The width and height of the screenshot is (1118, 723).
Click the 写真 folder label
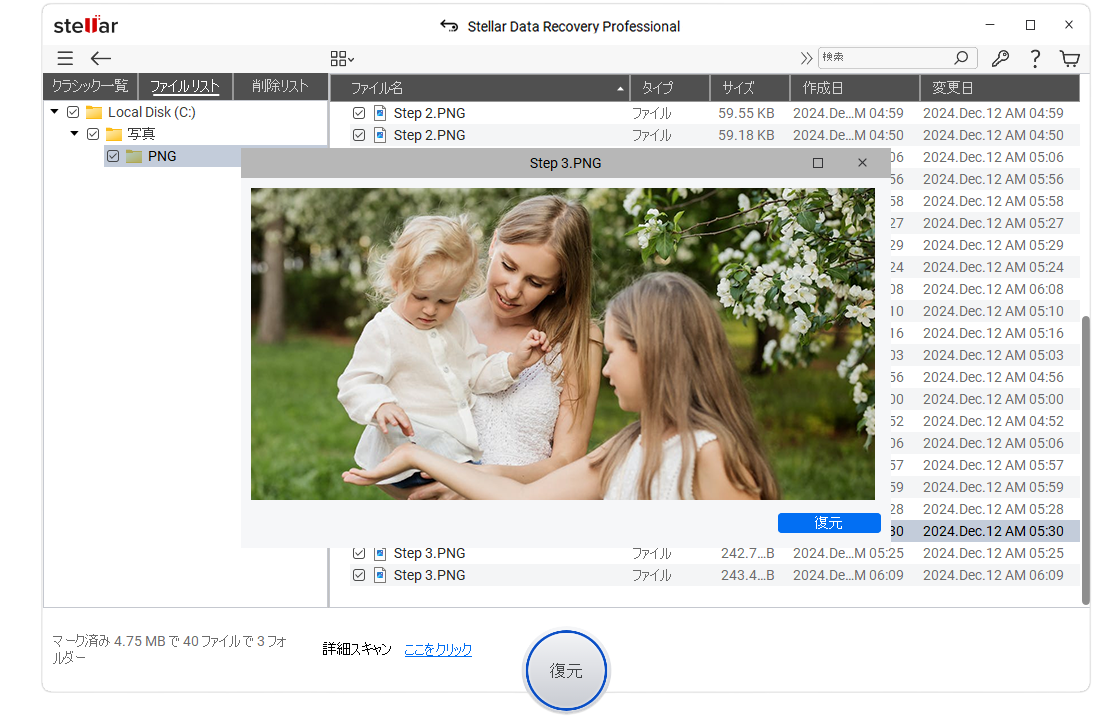pos(141,134)
